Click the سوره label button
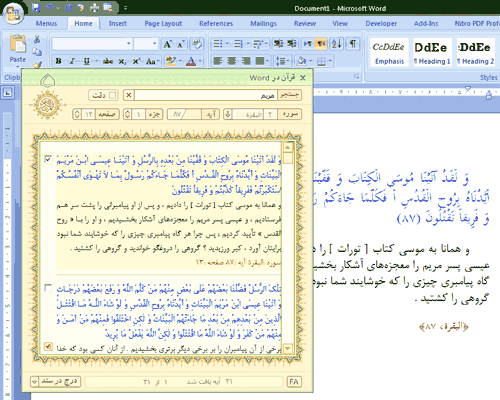 [290, 114]
